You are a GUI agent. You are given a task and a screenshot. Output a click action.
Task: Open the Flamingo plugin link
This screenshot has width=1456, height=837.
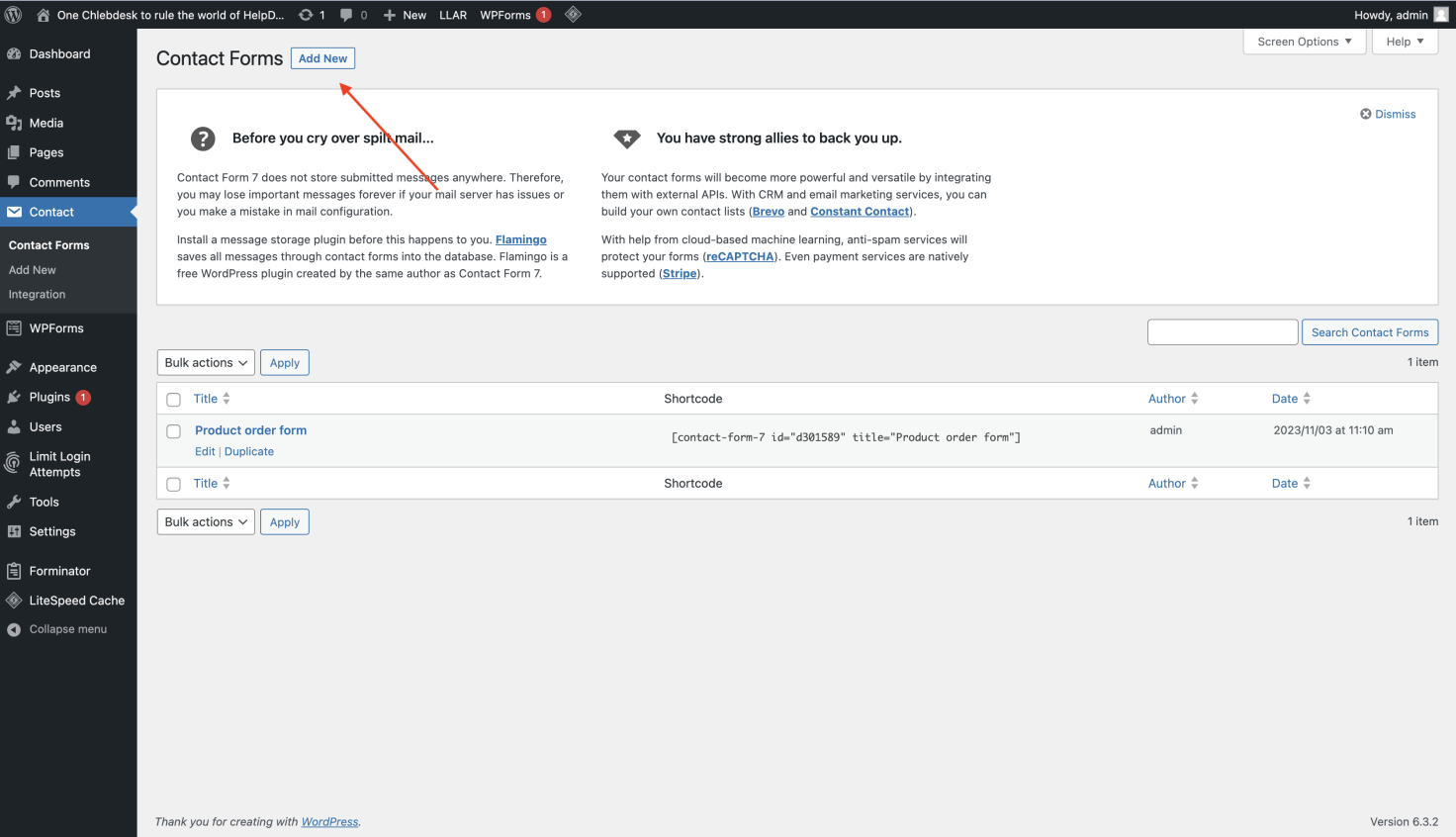tap(520, 239)
